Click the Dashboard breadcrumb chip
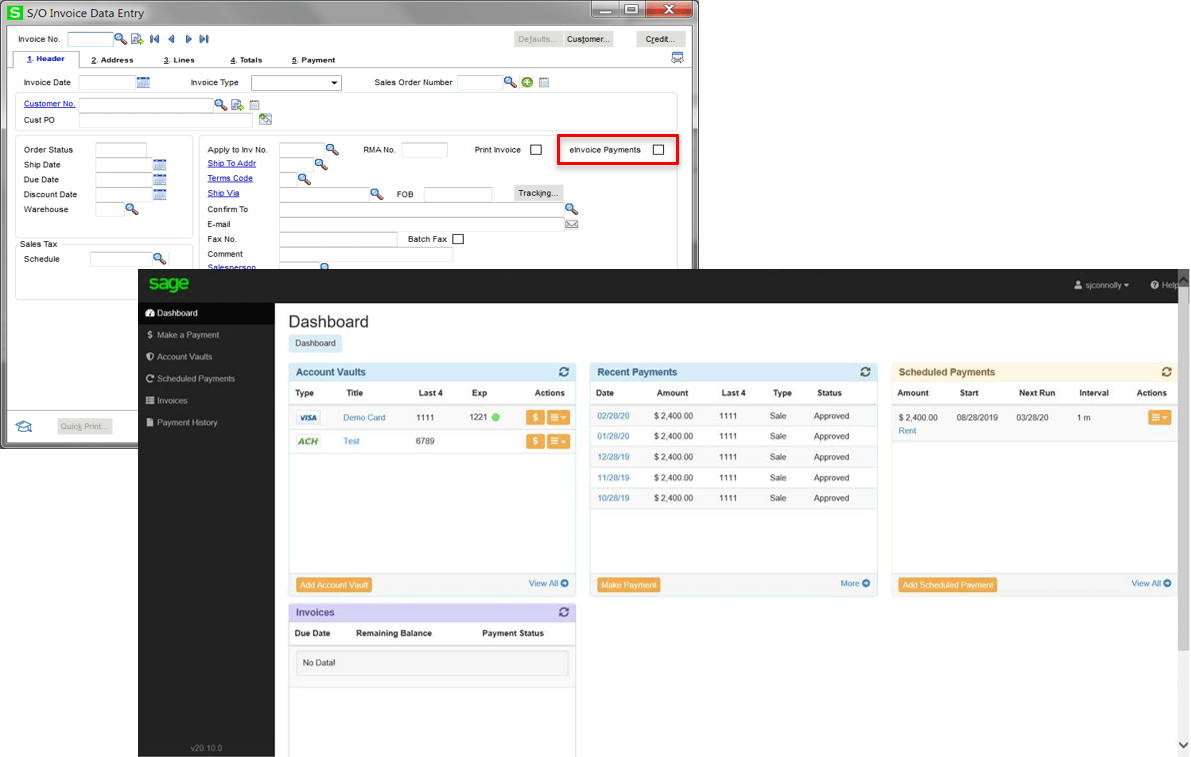Viewport: 1191px width, 757px height. 315,343
